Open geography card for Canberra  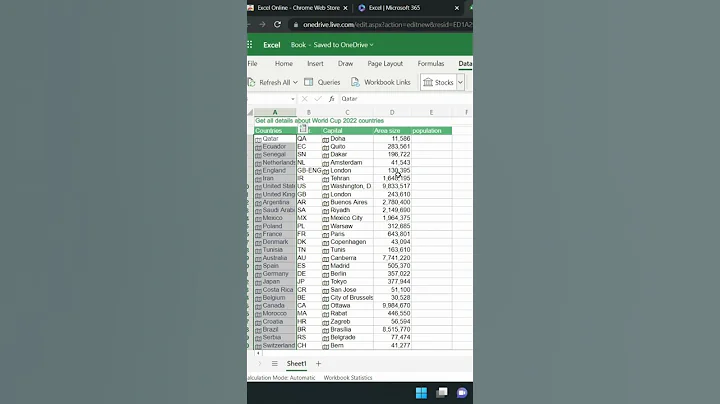coord(326,258)
